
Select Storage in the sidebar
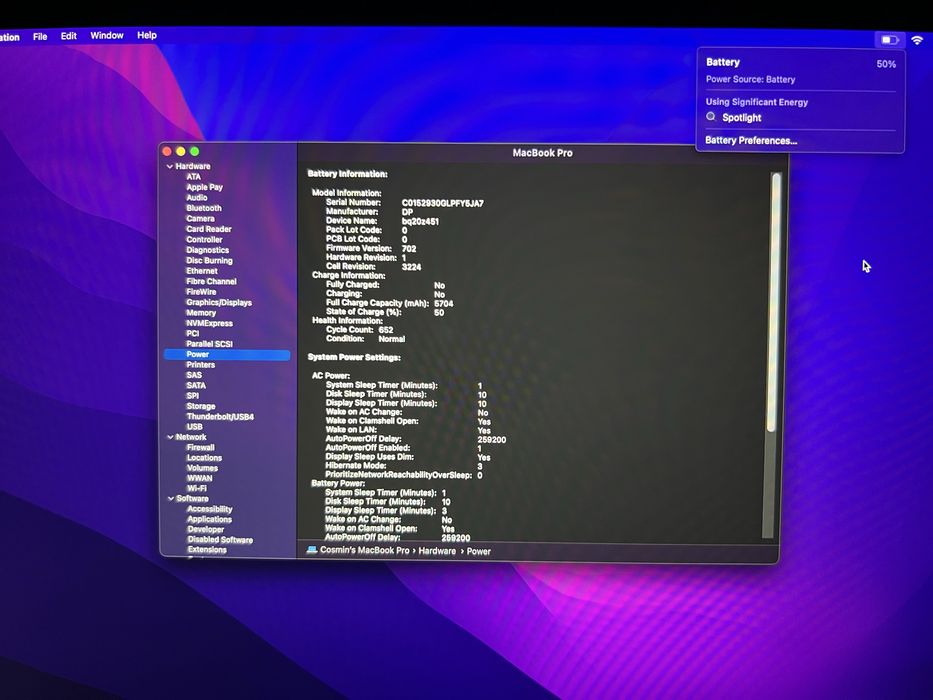[201, 406]
